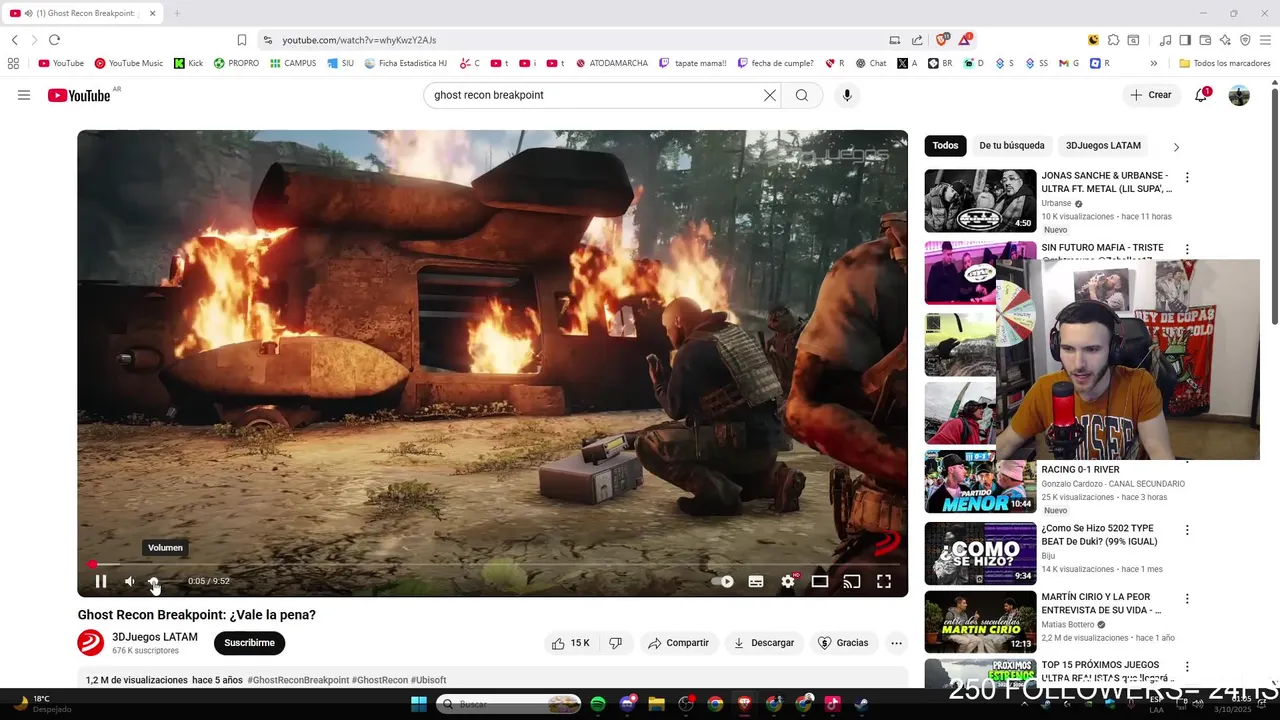Open options for the '¿Como Se Hizo 5202' video
This screenshot has width=1280, height=720.
pyautogui.click(x=1187, y=530)
